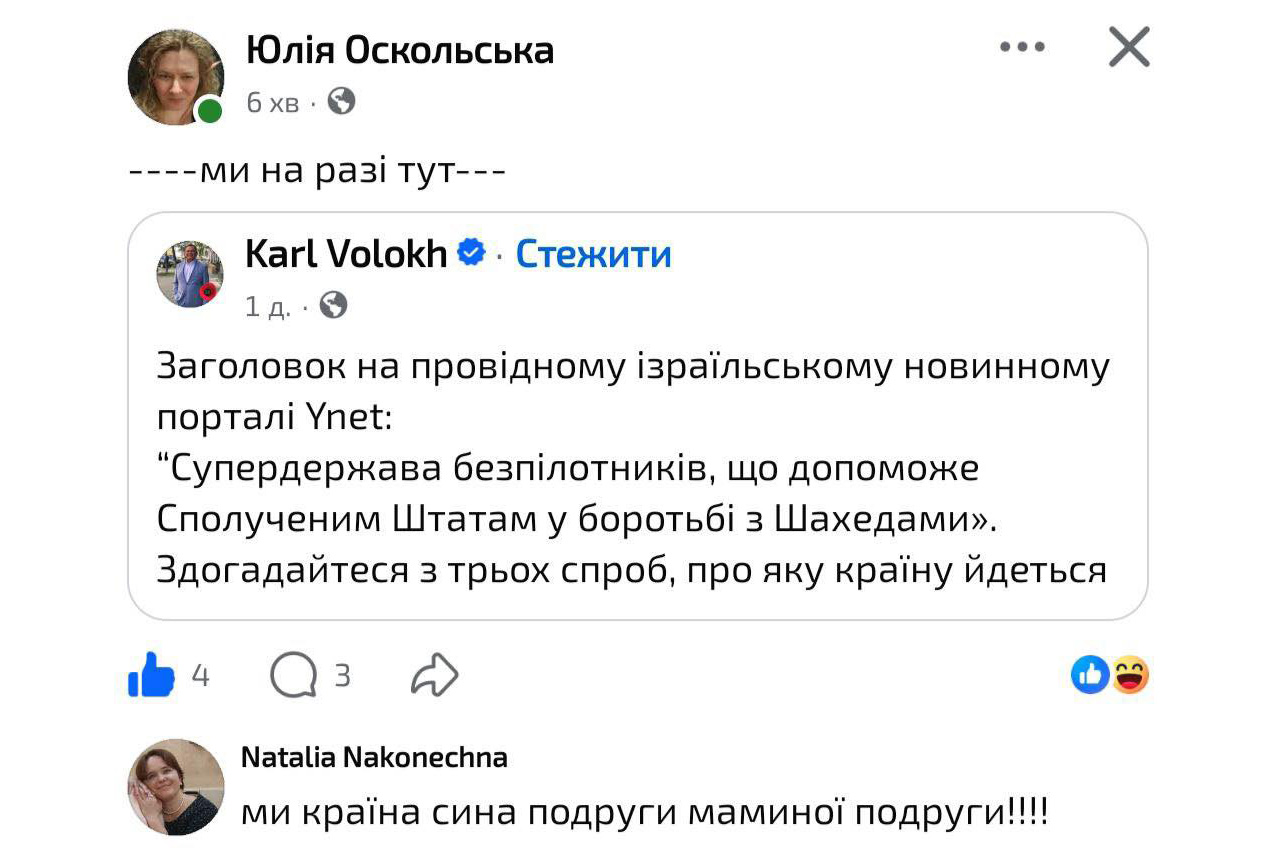Share the post using the arrow icon
Viewport: 1276px width, 856px height.
pyautogui.click(x=434, y=677)
